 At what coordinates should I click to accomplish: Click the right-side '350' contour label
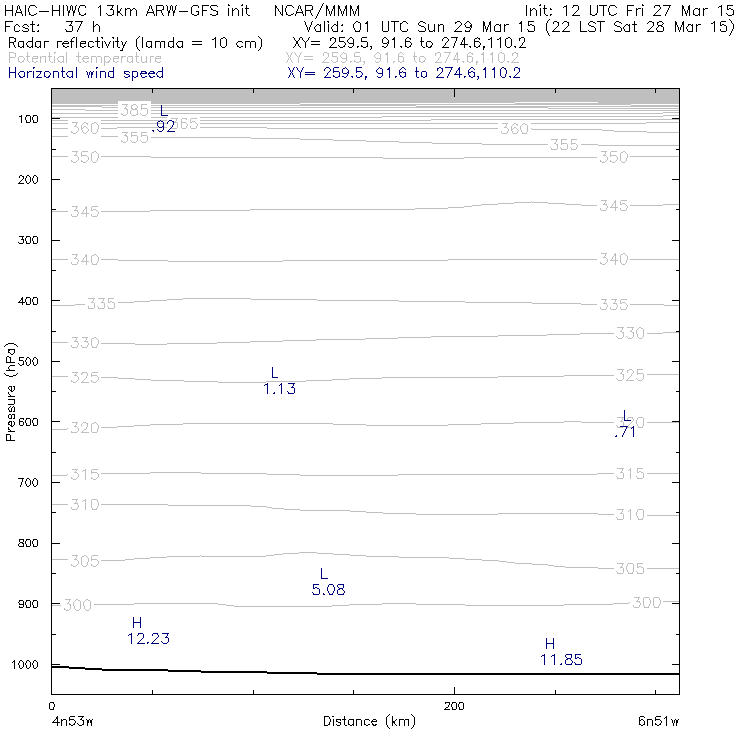tap(614, 157)
